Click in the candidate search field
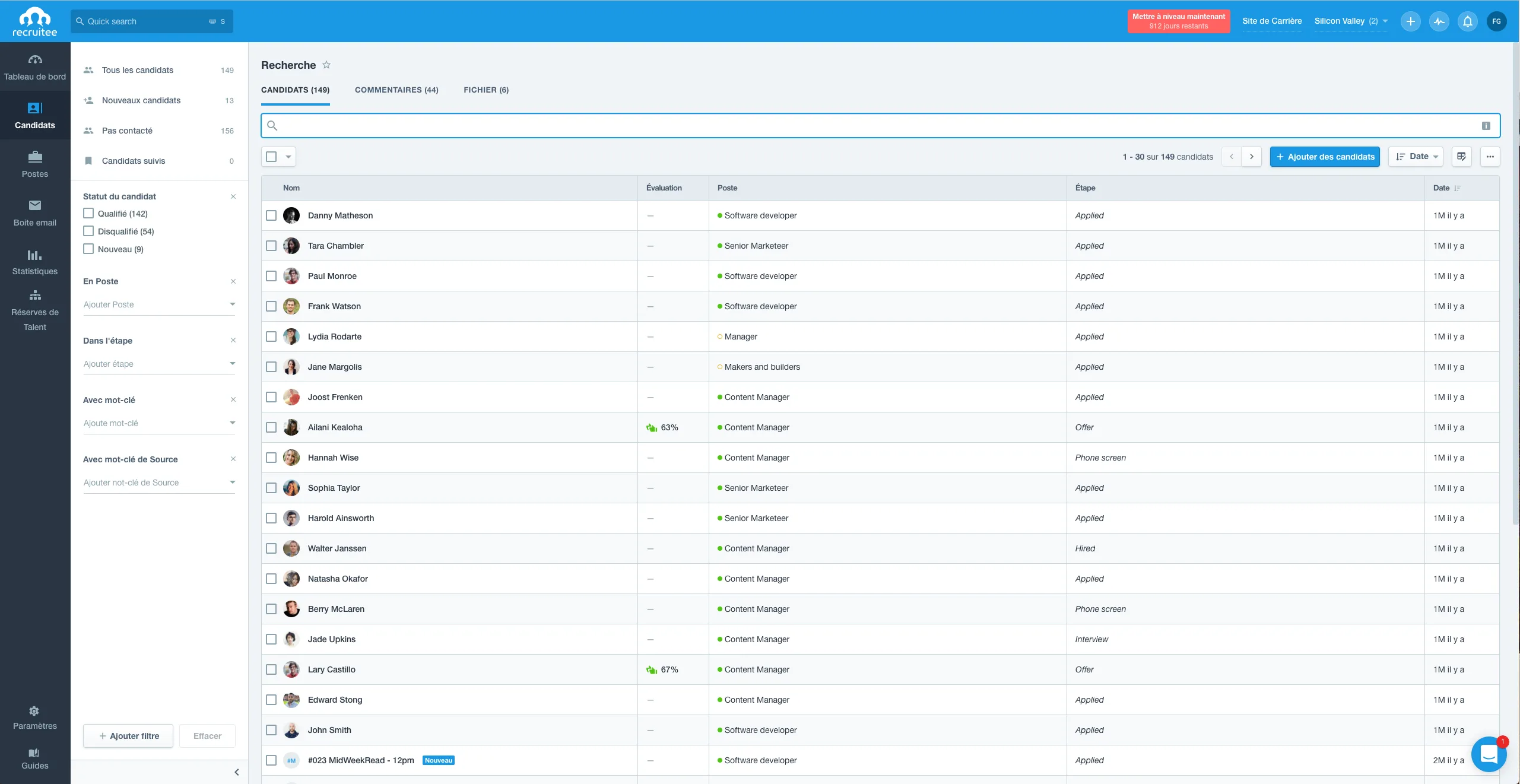This screenshot has width=1520, height=784. point(881,126)
